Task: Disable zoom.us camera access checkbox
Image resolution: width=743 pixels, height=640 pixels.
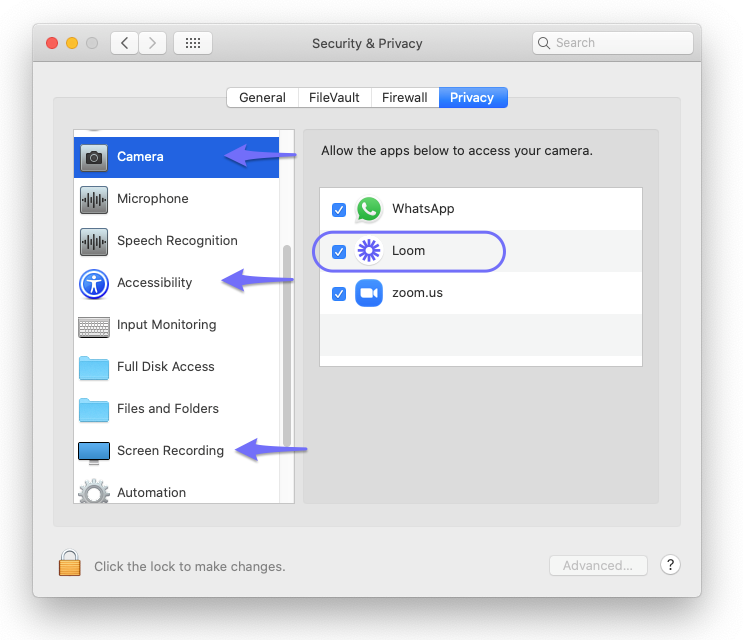Action: (x=339, y=294)
